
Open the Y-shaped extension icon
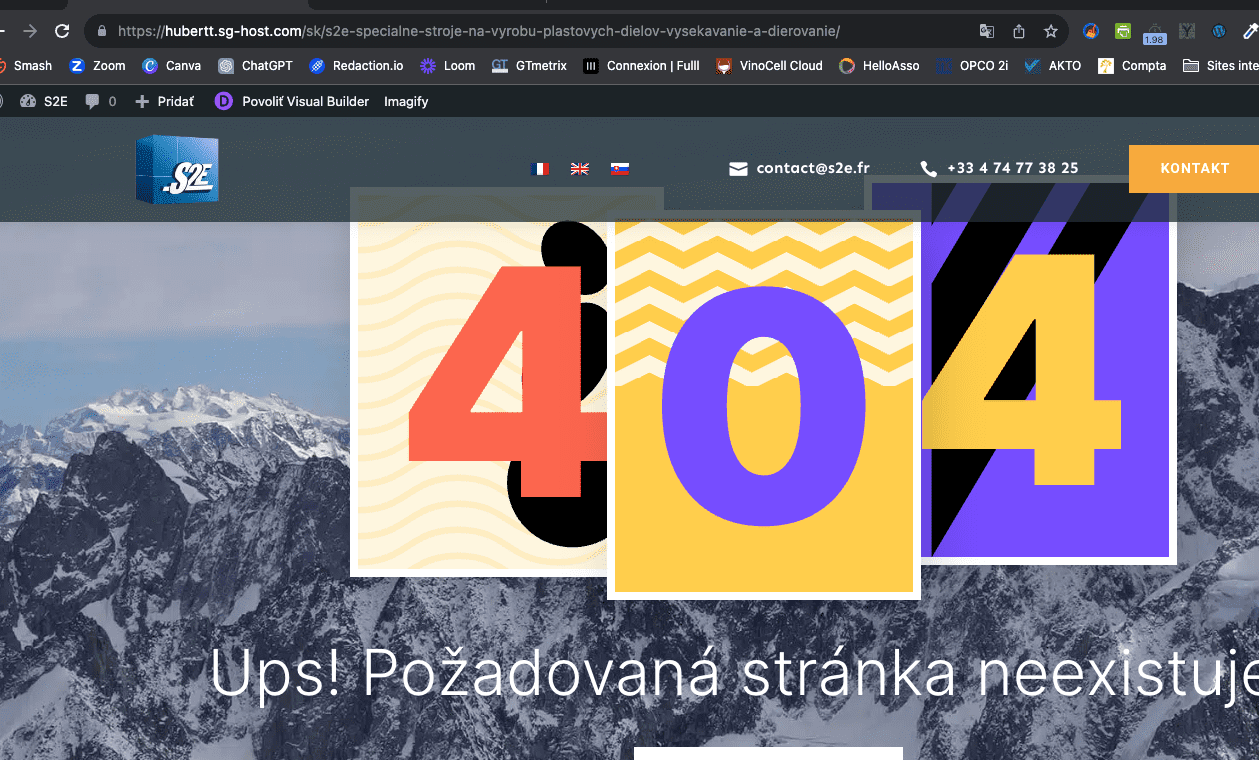(x=1187, y=31)
